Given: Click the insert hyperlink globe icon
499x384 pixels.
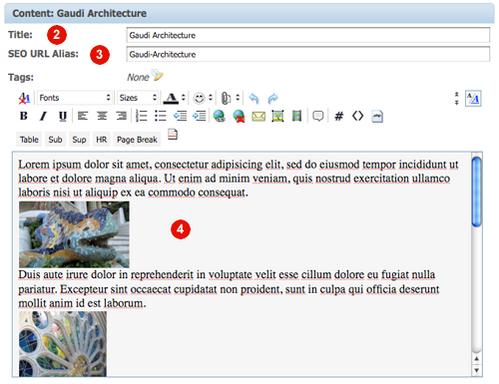Looking at the screenshot, I should (x=219, y=116).
